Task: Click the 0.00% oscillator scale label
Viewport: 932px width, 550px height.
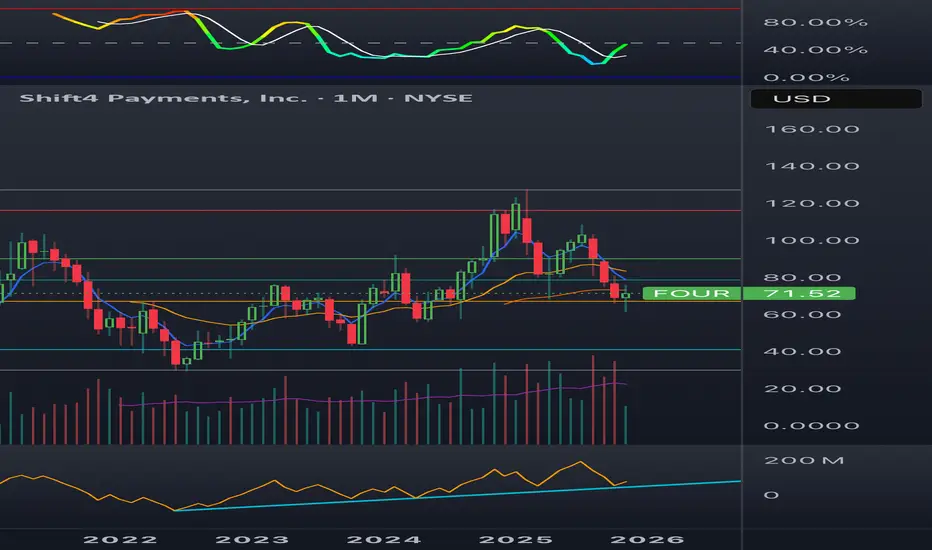Action: click(x=806, y=77)
